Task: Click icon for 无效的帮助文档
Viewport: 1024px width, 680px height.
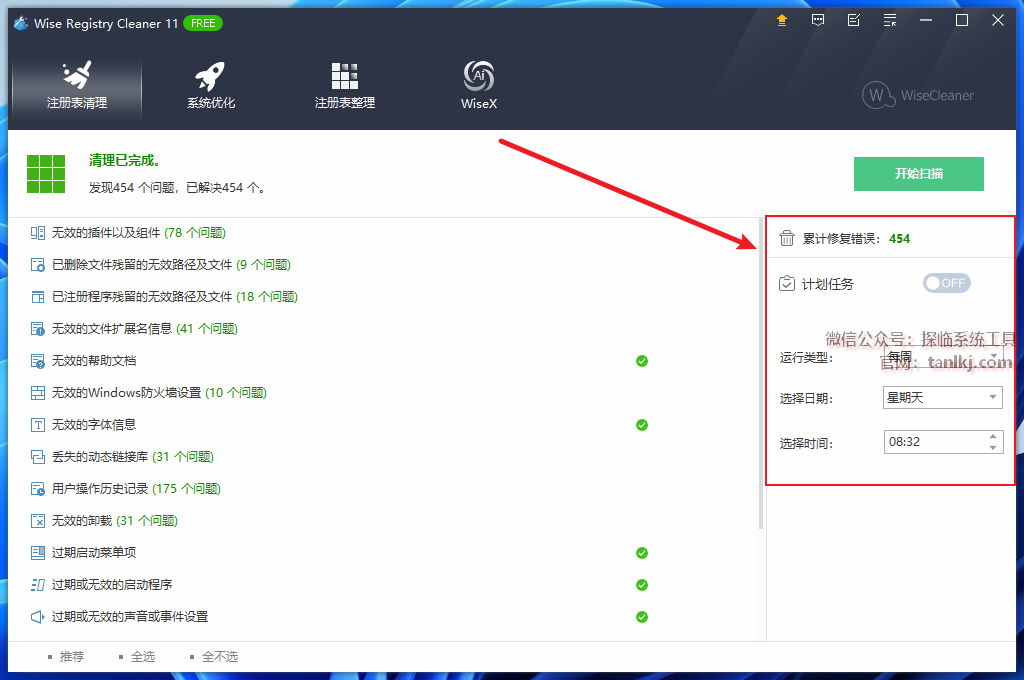Action: point(38,361)
